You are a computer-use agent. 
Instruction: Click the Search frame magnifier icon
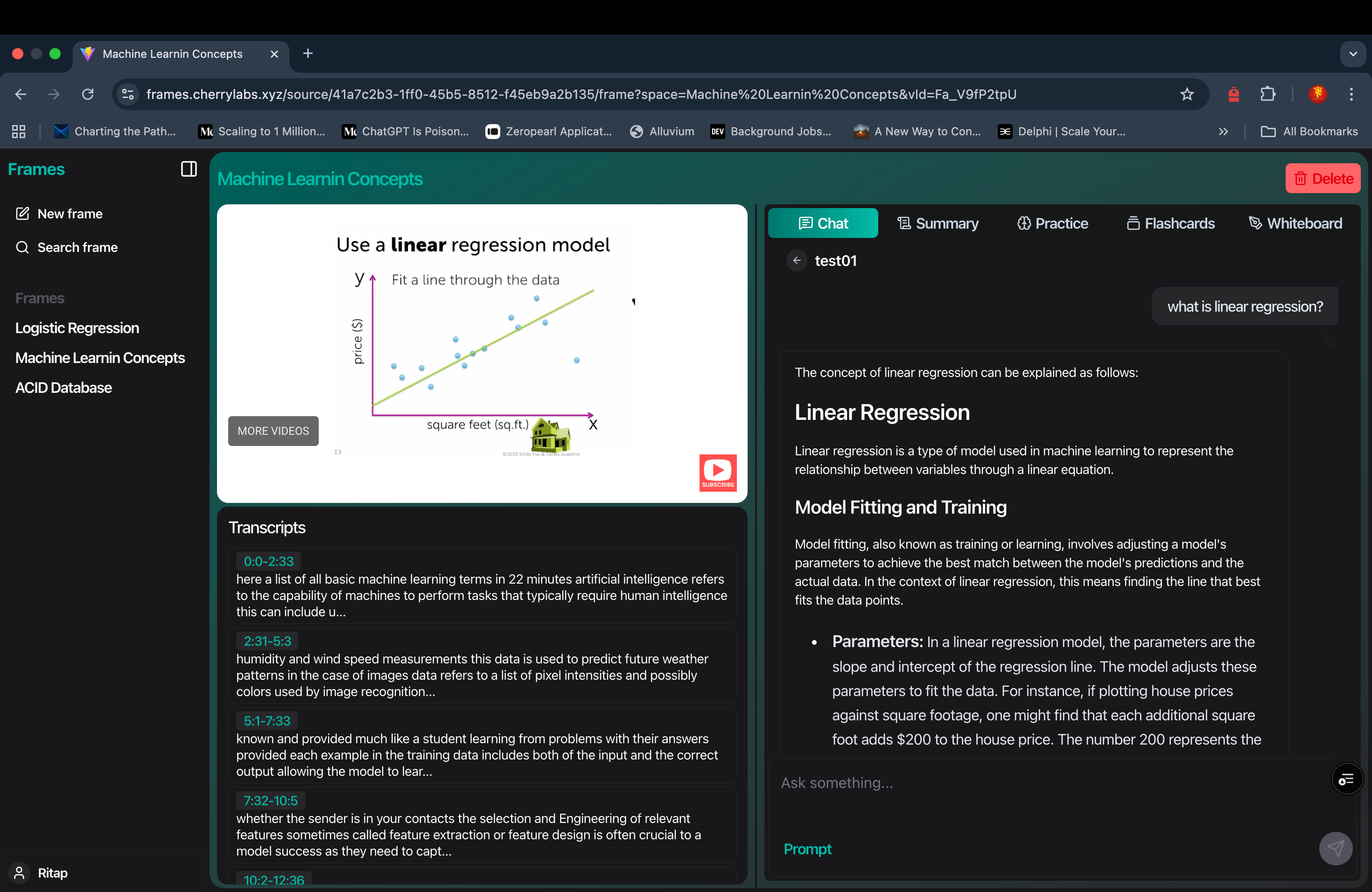[x=22, y=247]
